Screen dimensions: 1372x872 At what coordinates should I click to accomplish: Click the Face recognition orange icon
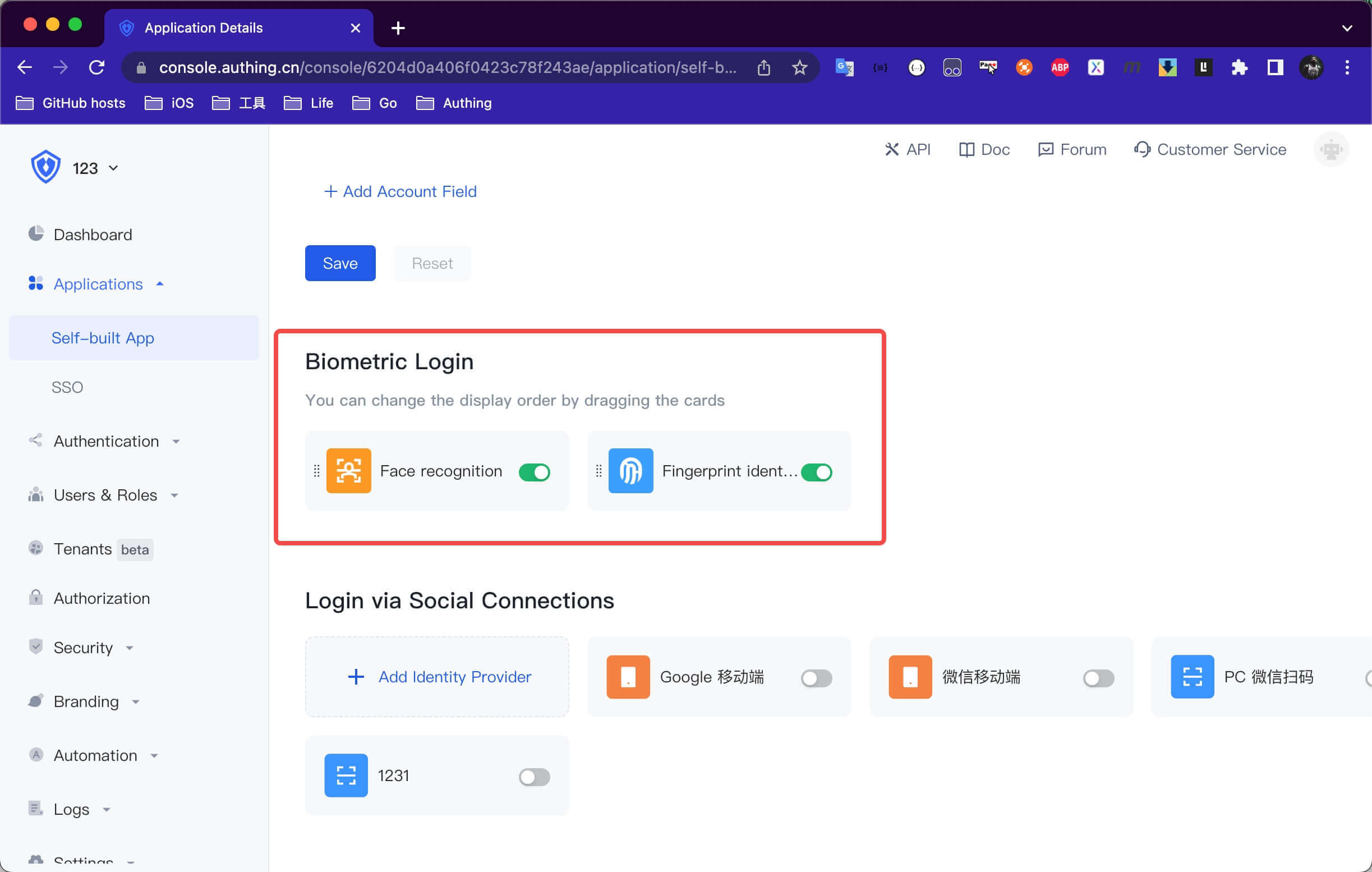click(348, 471)
